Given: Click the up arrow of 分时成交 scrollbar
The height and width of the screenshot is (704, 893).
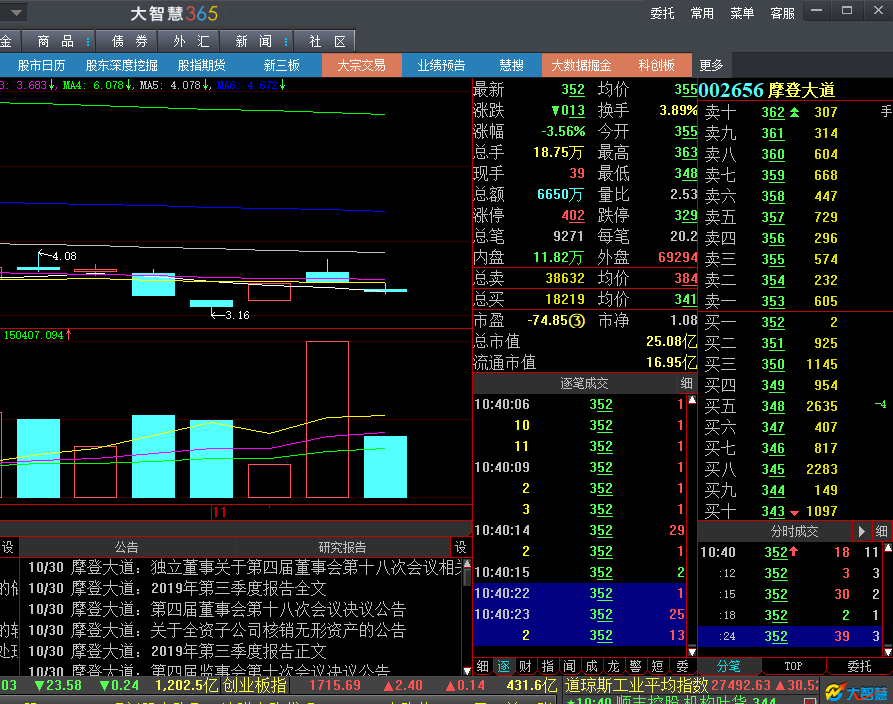Looking at the screenshot, I should click(x=888, y=548).
